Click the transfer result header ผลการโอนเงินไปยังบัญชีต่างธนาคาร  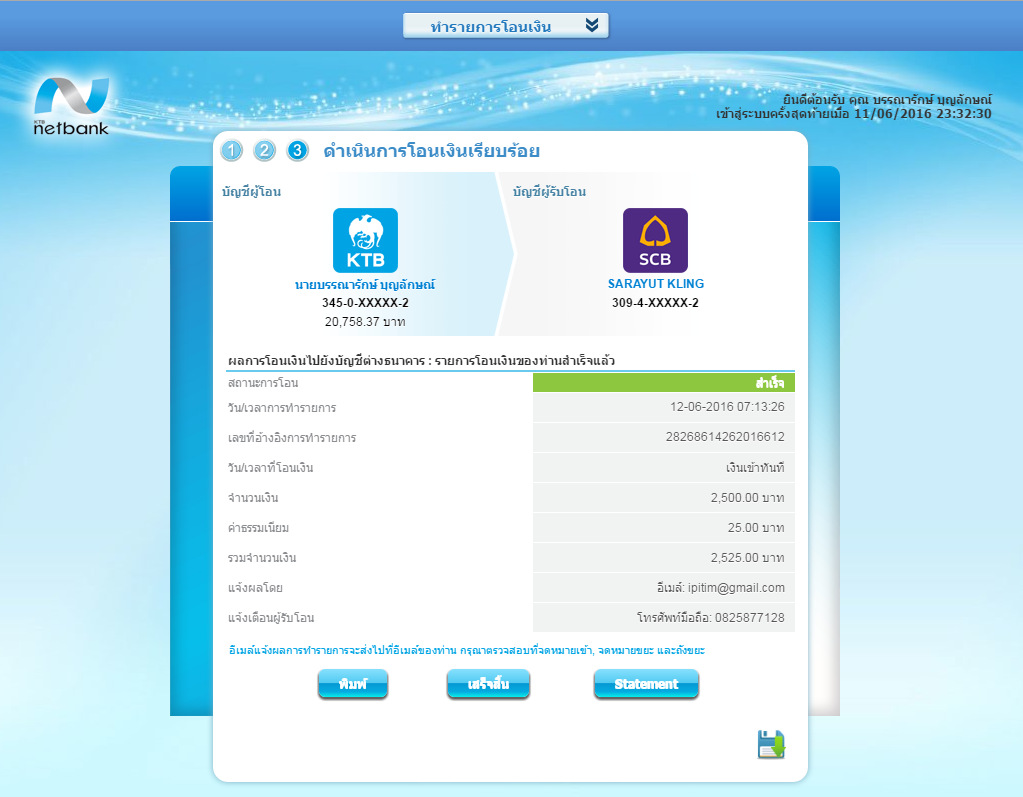pos(326,361)
